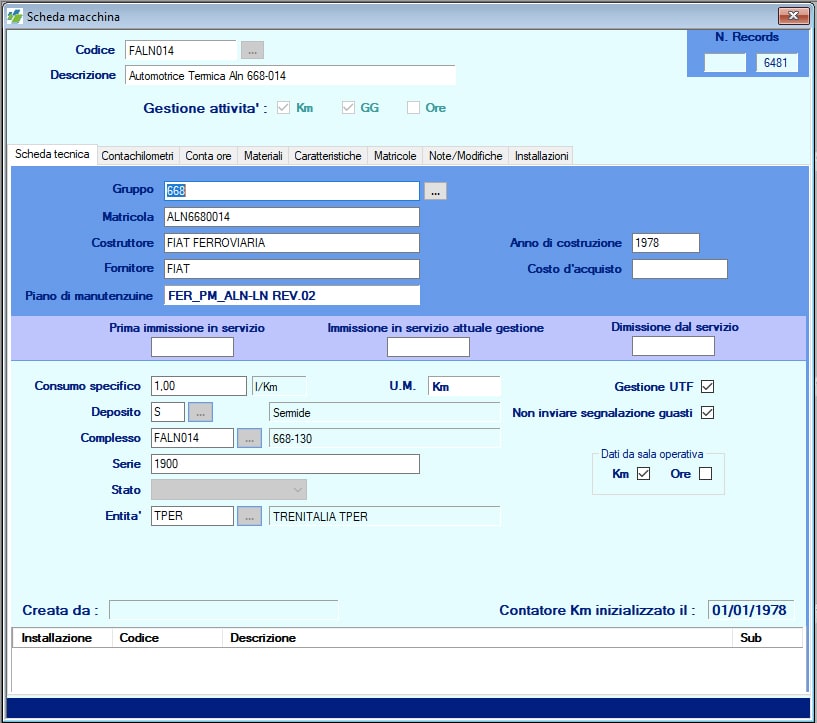Click the Complesso code field FALN014

click(x=192, y=438)
